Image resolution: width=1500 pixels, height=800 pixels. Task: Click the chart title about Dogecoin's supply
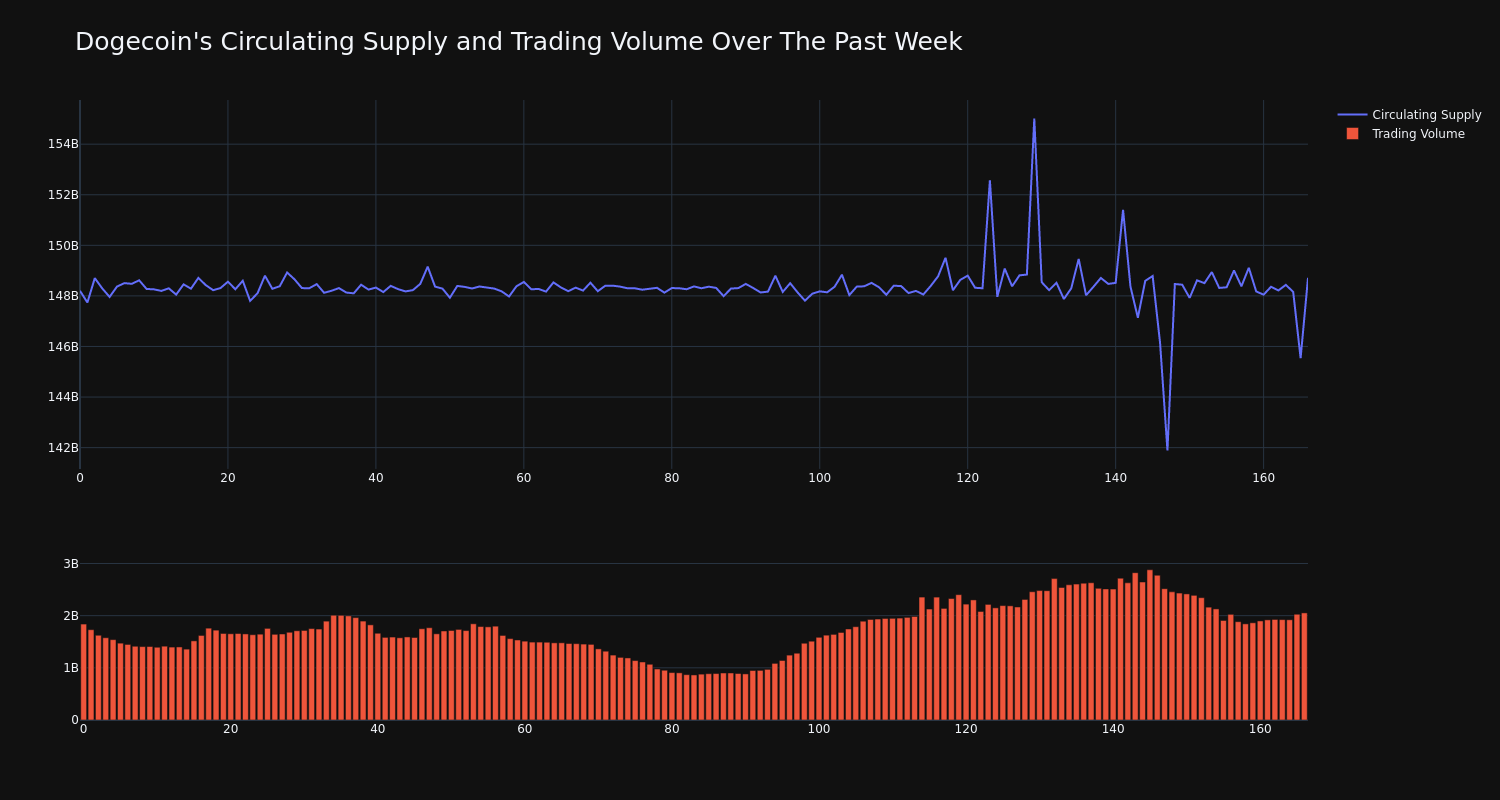point(518,42)
